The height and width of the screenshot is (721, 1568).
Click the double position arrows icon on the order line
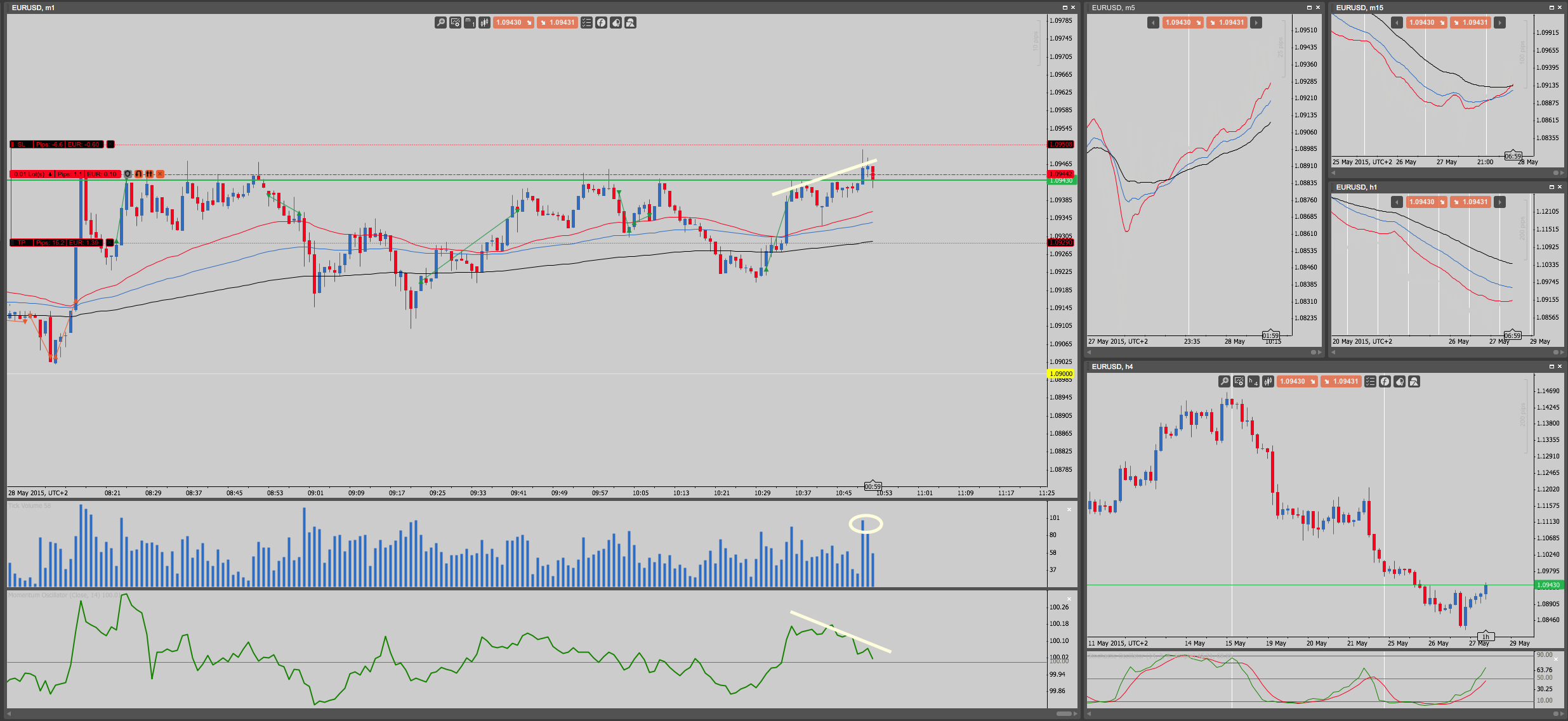coord(149,174)
